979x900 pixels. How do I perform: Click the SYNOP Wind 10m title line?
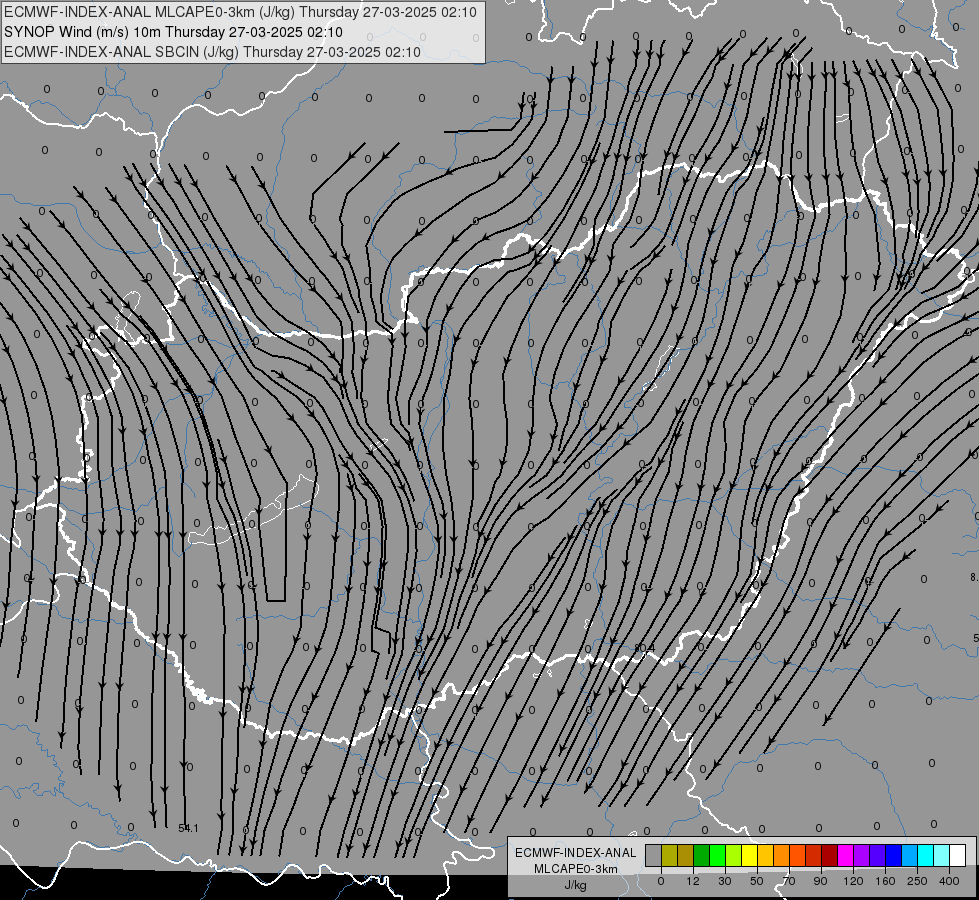pos(173,32)
